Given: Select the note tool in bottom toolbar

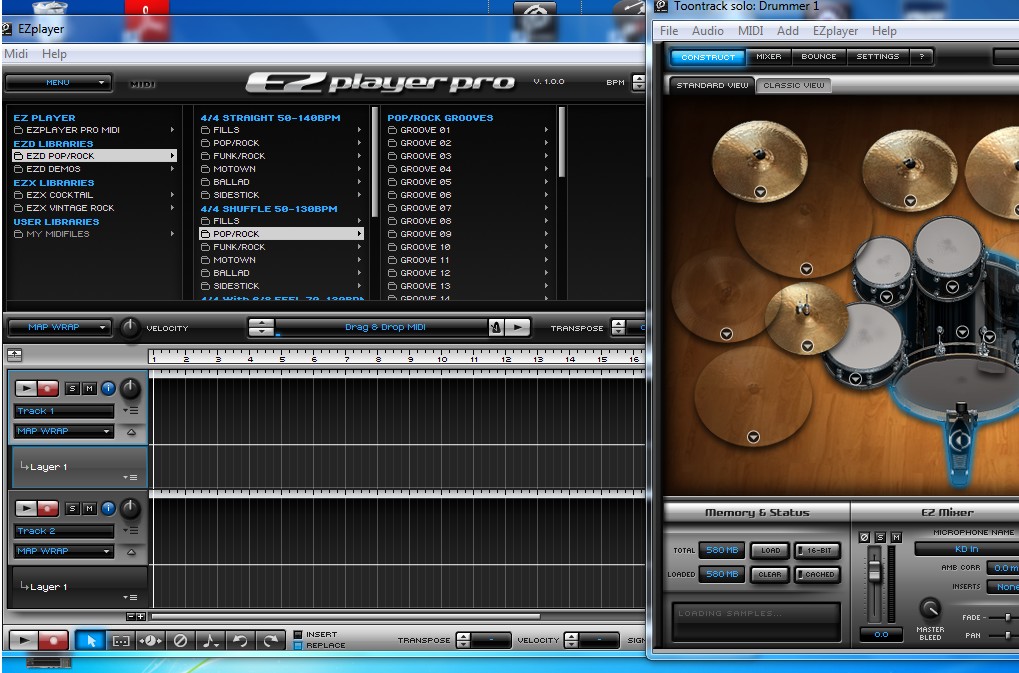Looking at the screenshot, I should coord(210,640).
